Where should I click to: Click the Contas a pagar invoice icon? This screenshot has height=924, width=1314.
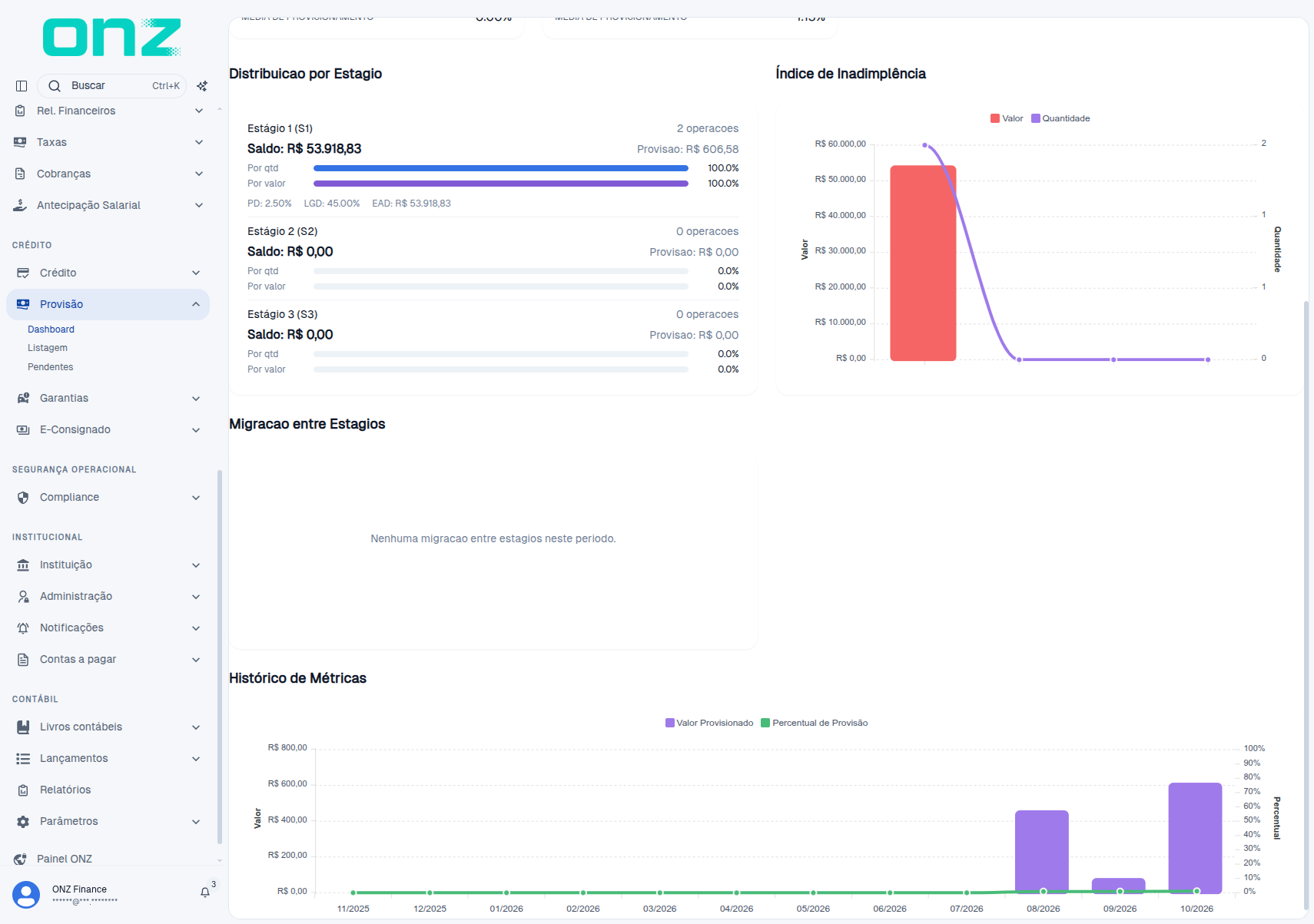(23, 659)
